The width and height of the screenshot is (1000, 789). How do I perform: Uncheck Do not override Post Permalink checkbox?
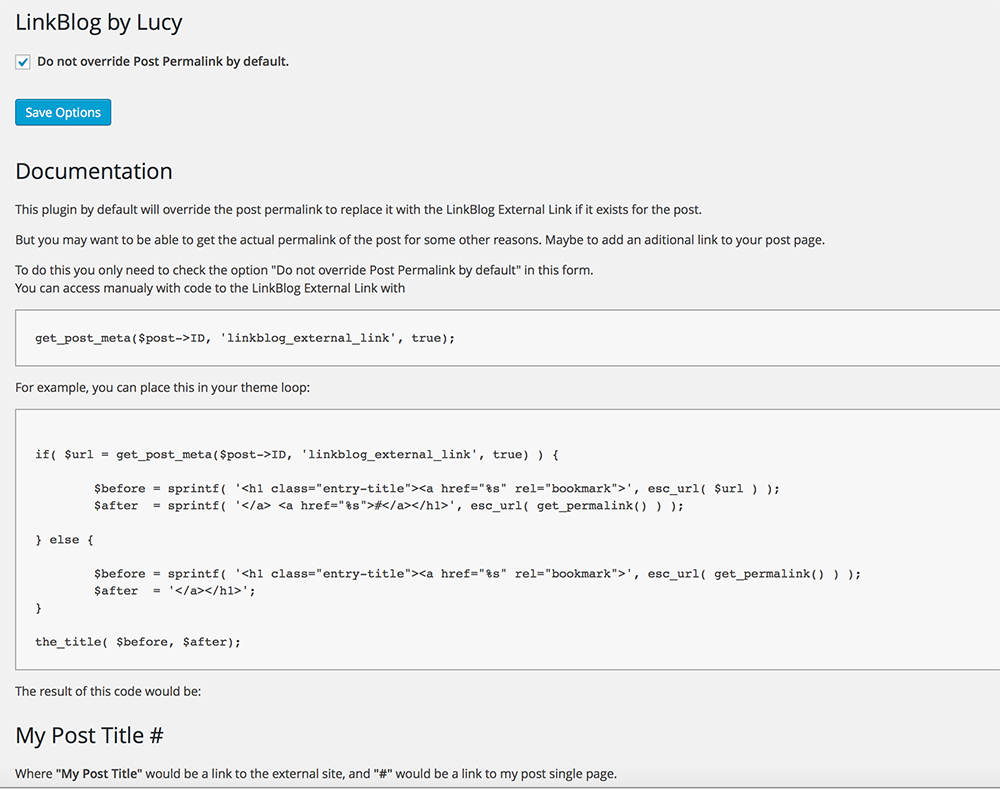click(23, 62)
